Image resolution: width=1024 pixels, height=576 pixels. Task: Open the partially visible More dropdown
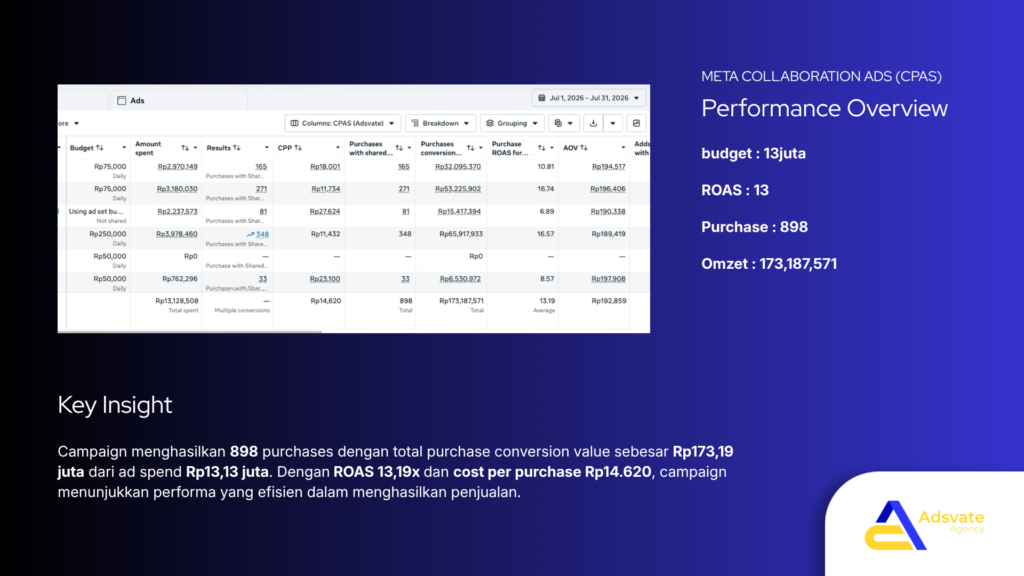click(69, 123)
